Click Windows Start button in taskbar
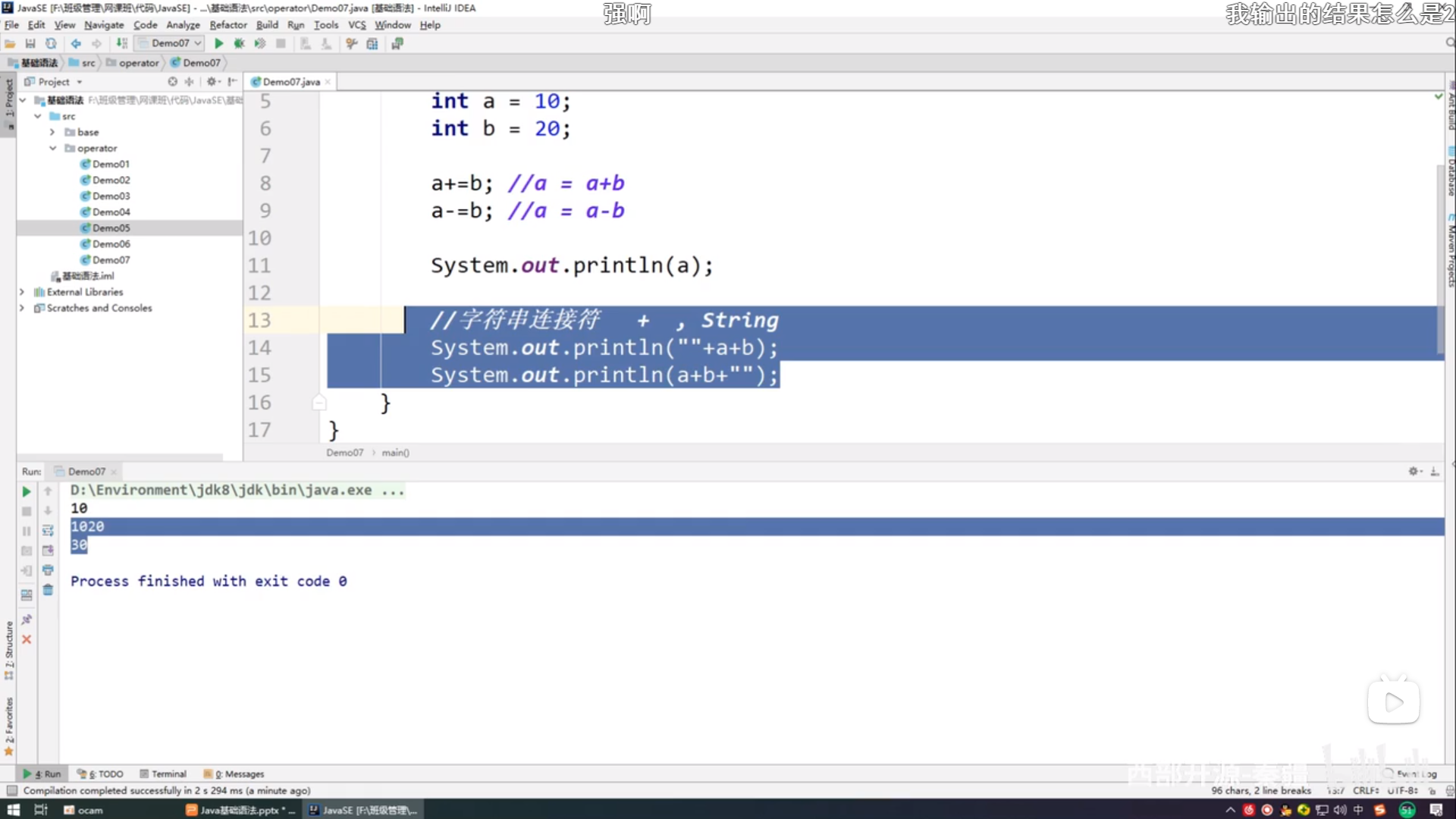Image resolution: width=1456 pixels, height=819 pixels. 13,810
